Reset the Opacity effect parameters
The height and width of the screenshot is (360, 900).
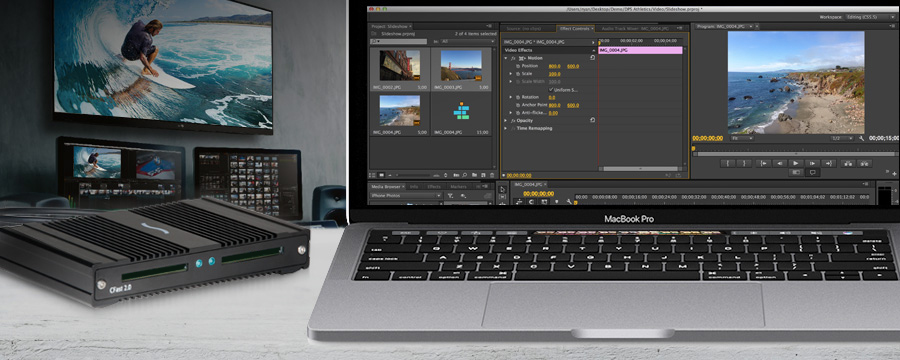pyautogui.click(x=592, y=120)
